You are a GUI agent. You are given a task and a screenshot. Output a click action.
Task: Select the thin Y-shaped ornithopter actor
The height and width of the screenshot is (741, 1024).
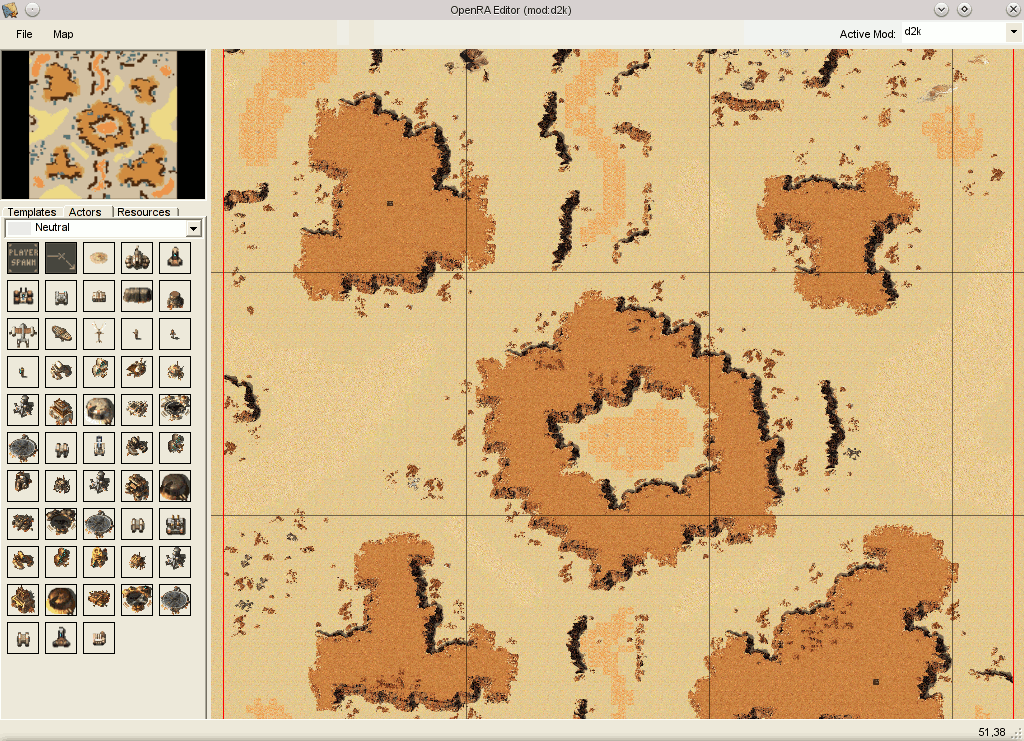point(99,334)
